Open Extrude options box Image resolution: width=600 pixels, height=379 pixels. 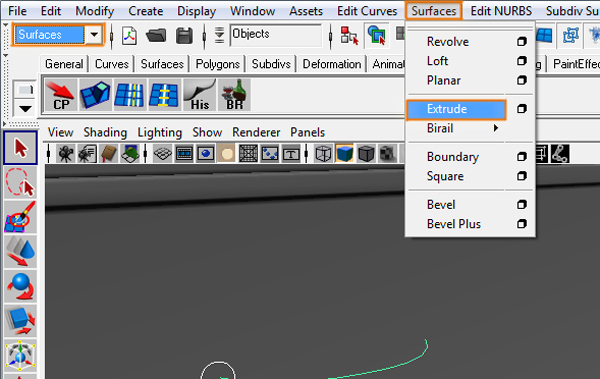click(522, 109)
